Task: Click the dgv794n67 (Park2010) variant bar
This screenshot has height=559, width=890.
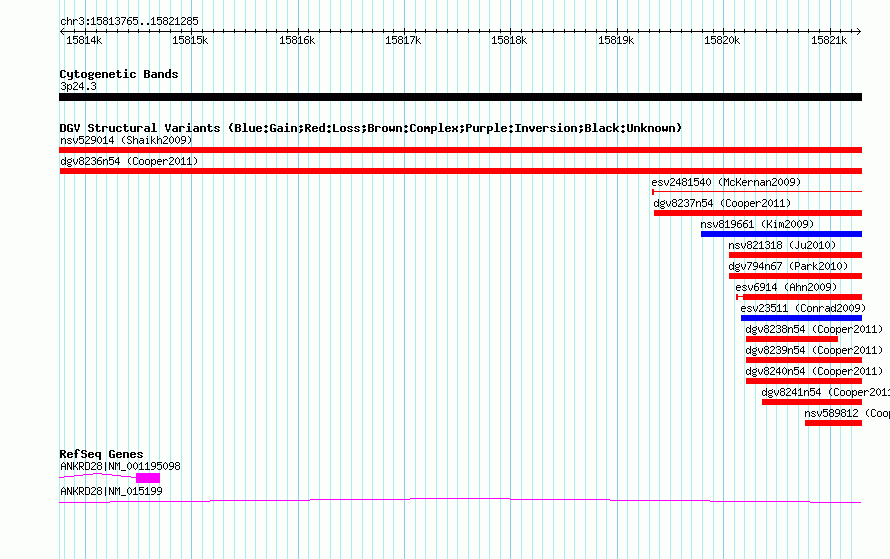Action: [795, 276]
